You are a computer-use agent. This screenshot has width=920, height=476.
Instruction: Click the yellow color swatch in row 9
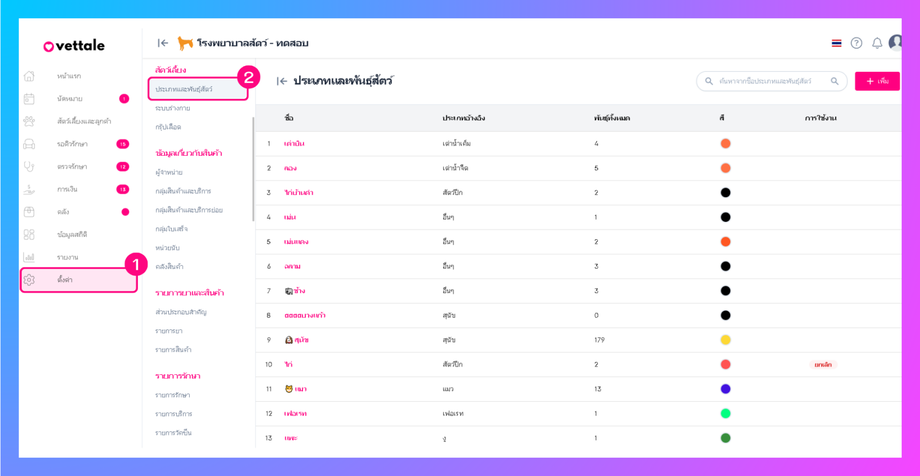[725, 340]
